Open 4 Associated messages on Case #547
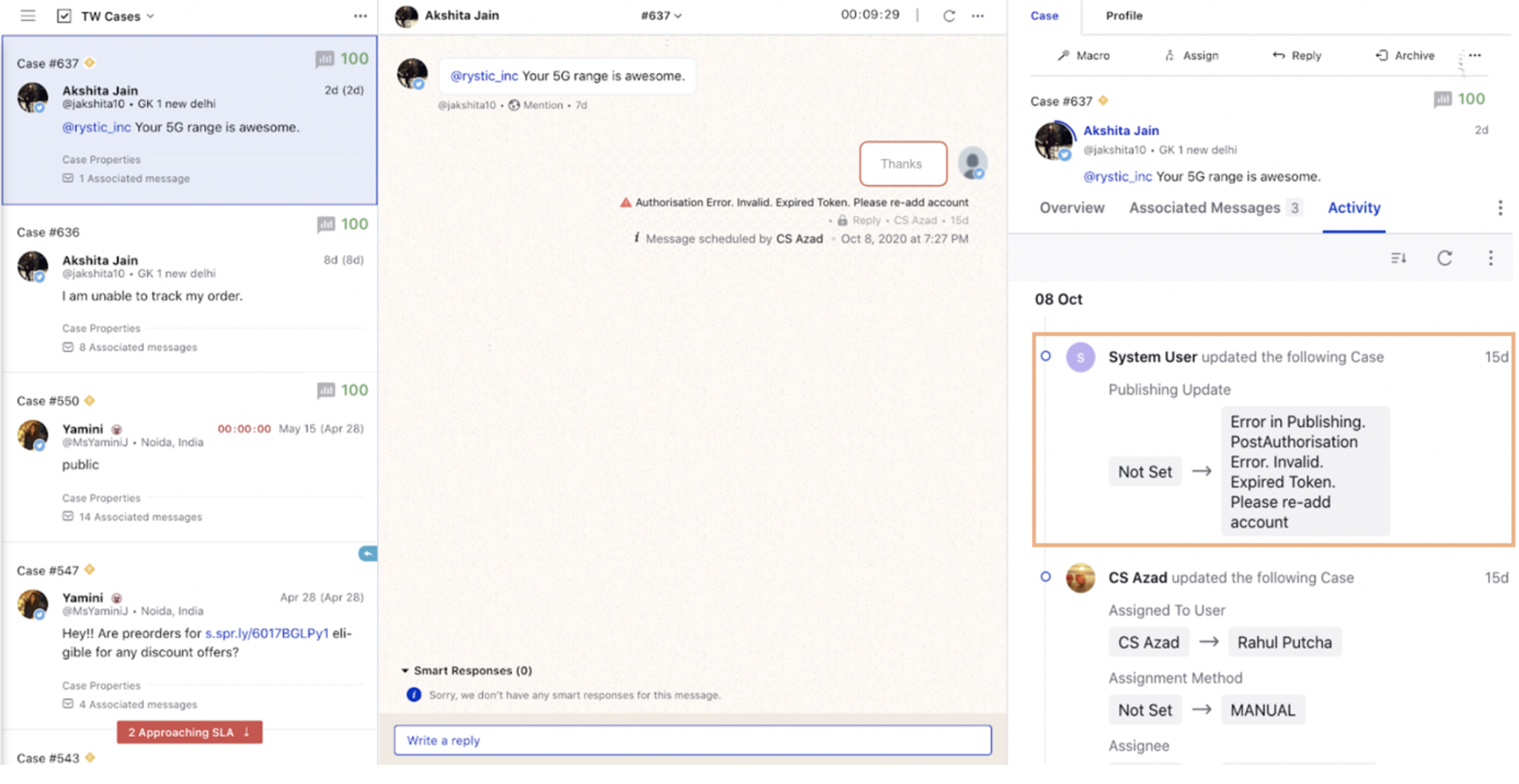The width and height of the screenshot is (1519, 784). 129,705
